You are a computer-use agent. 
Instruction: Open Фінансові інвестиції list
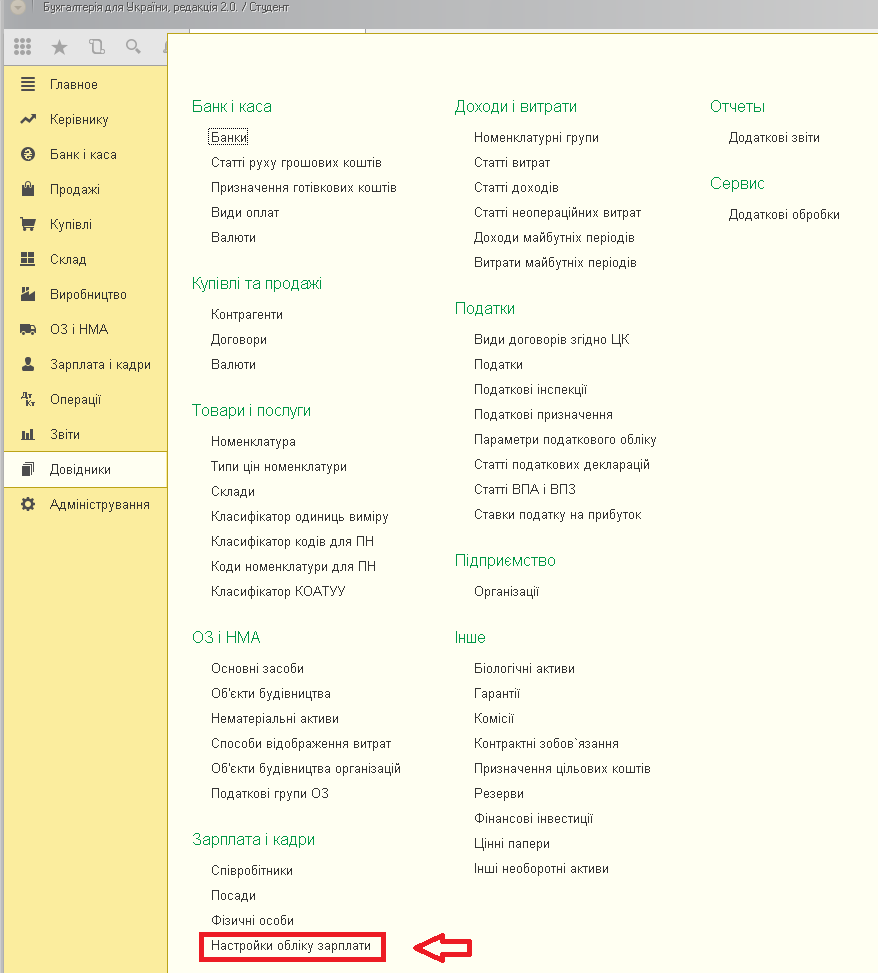(x=534, y=818)
